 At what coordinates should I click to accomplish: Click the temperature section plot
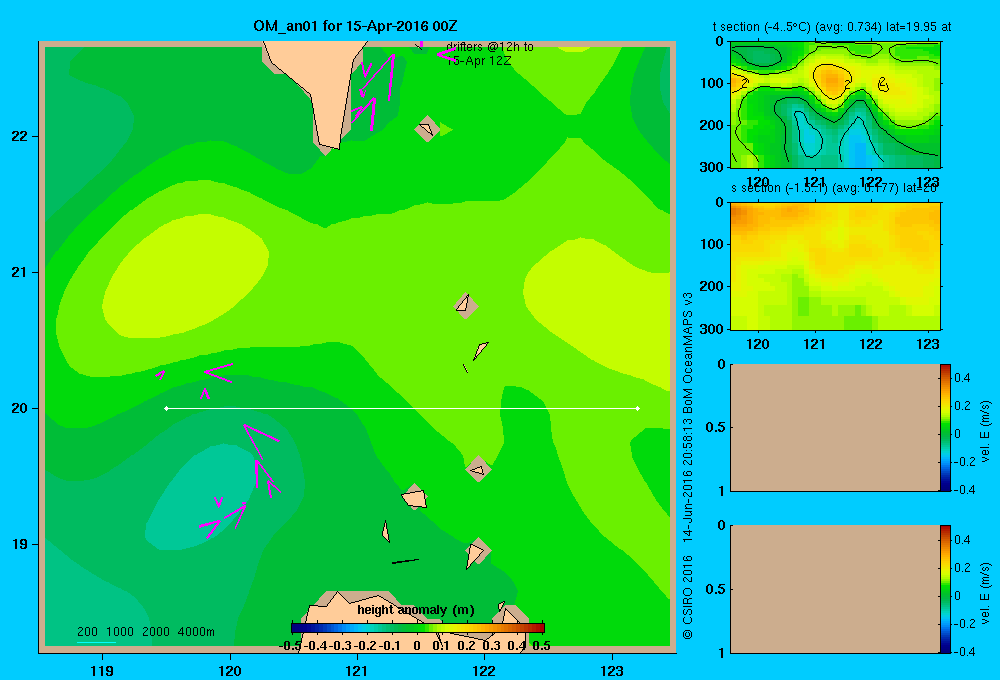835,105
